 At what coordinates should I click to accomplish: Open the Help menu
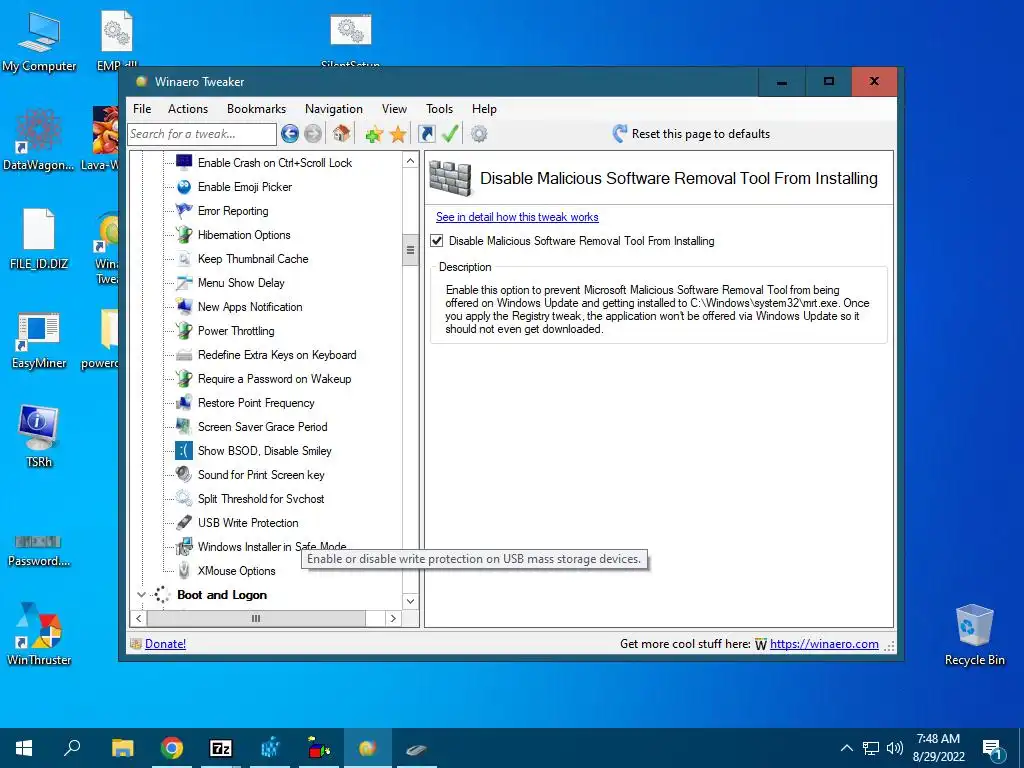[484, 109]
